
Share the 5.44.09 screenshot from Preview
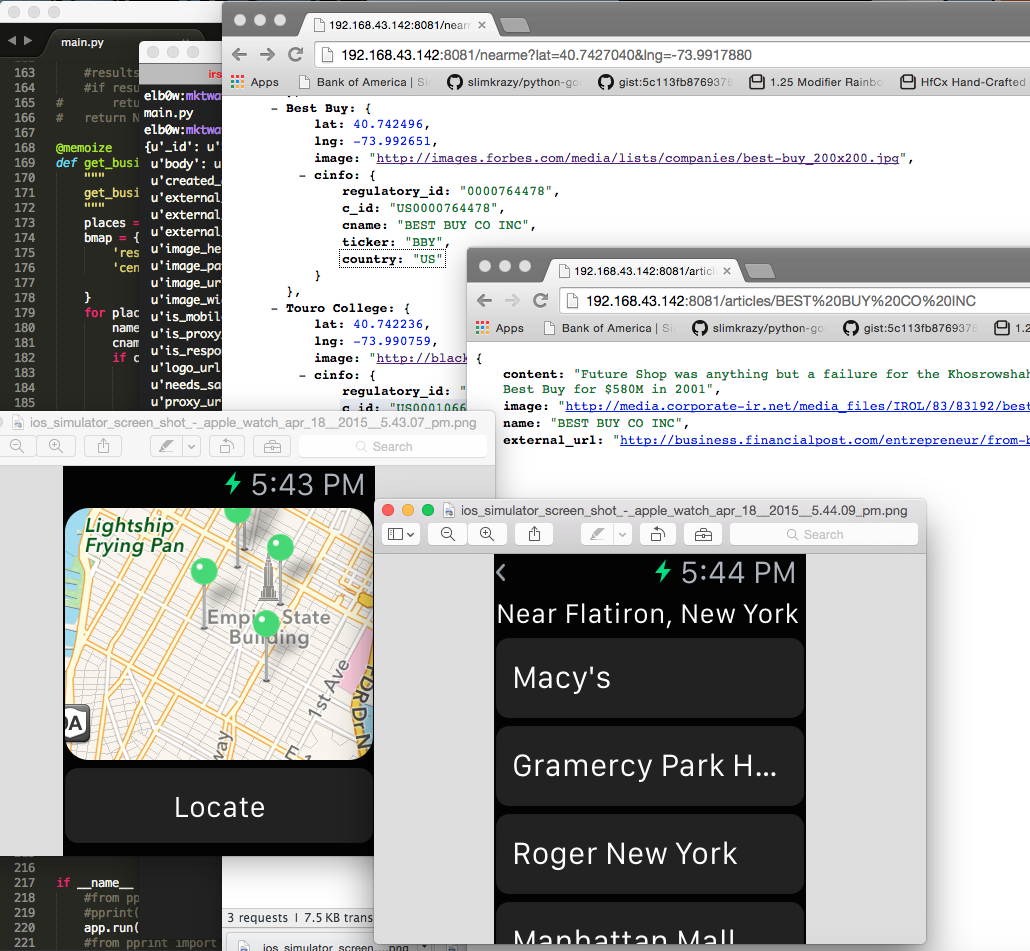535,535
